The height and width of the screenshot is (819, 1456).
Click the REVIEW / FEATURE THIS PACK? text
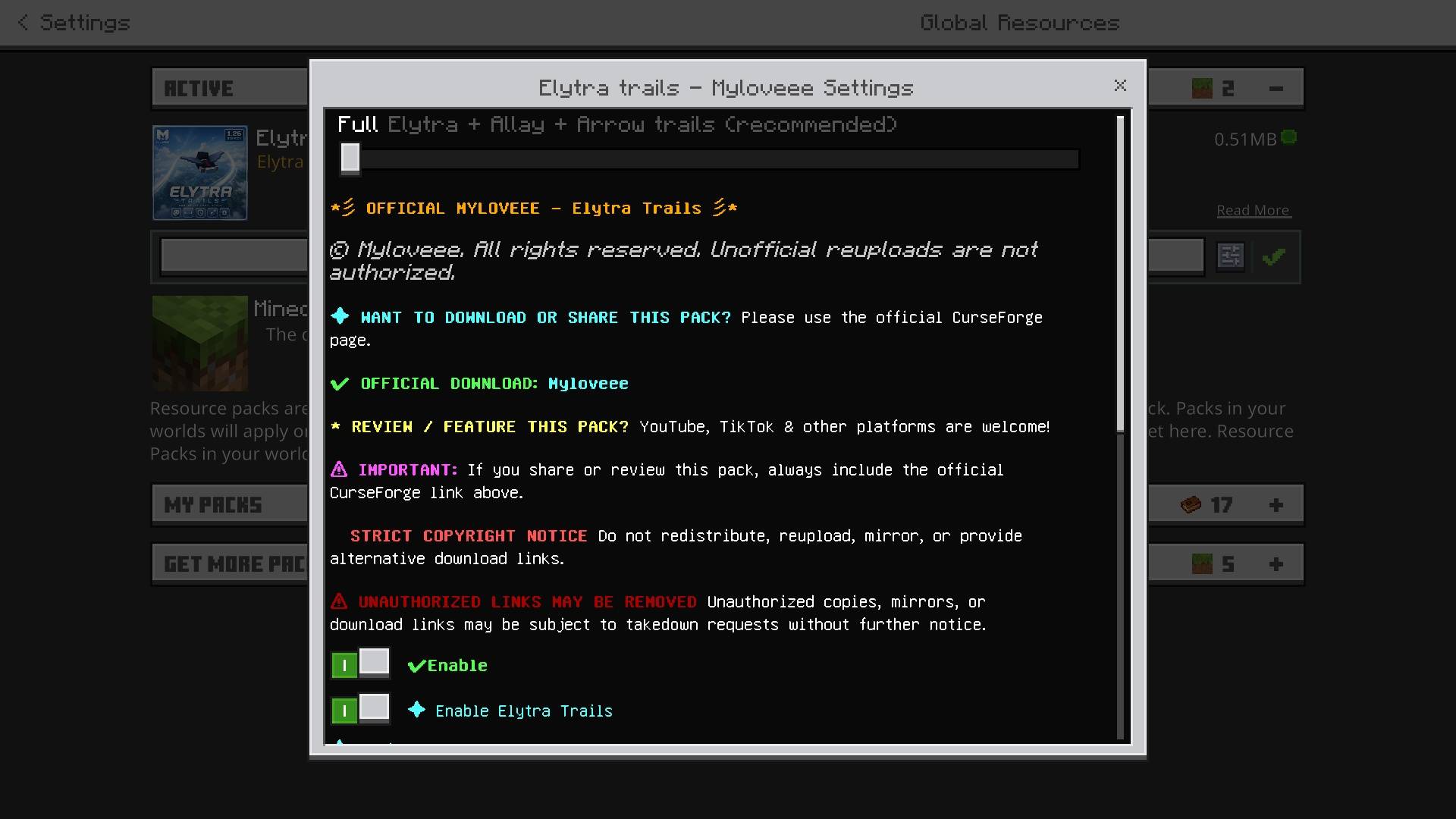[x=480, y=427]
